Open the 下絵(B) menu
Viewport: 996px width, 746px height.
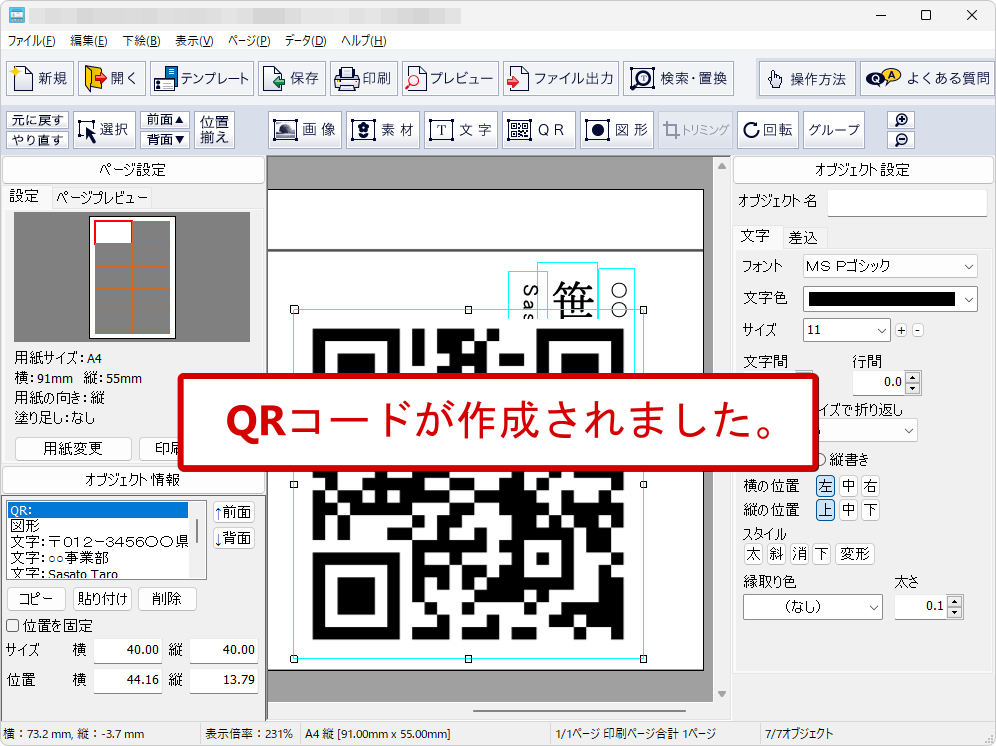point(141,41)
